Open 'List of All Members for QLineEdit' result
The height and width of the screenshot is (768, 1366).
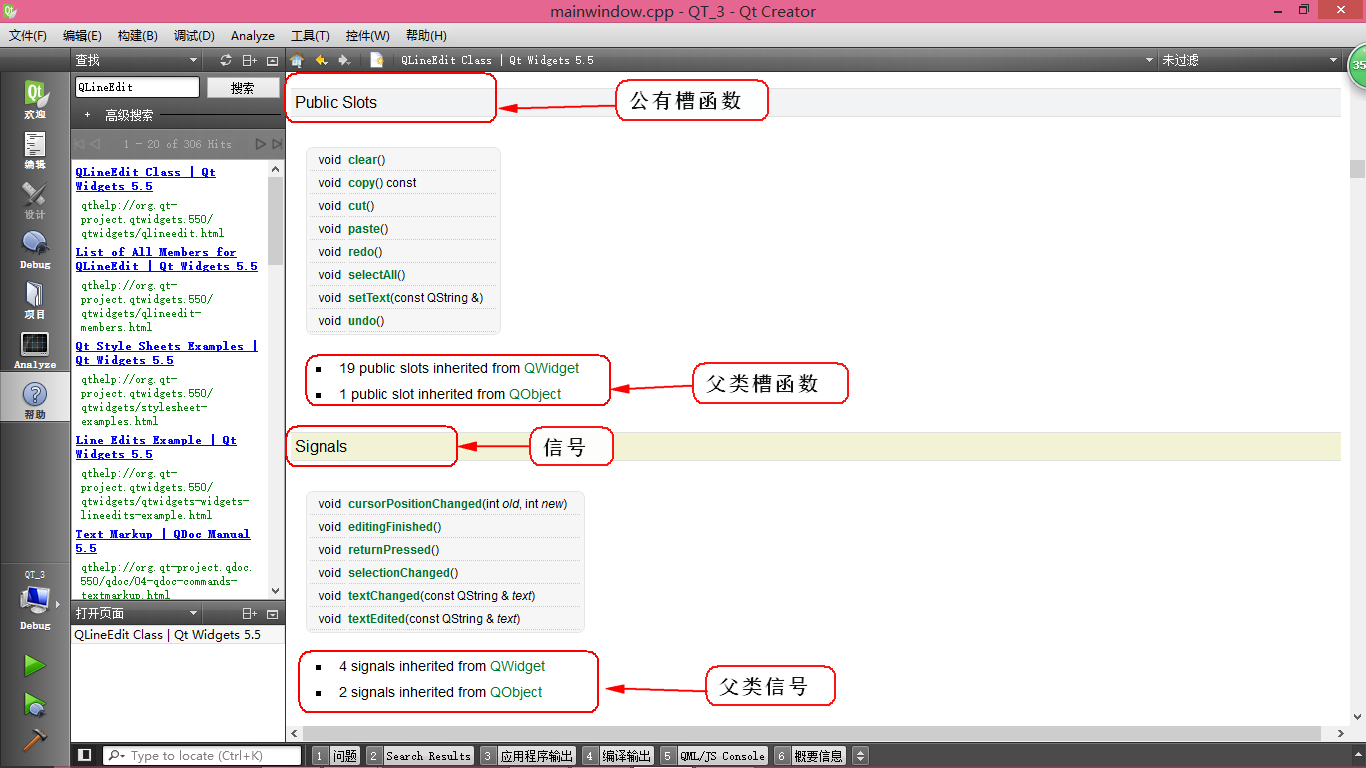[166, 259]
